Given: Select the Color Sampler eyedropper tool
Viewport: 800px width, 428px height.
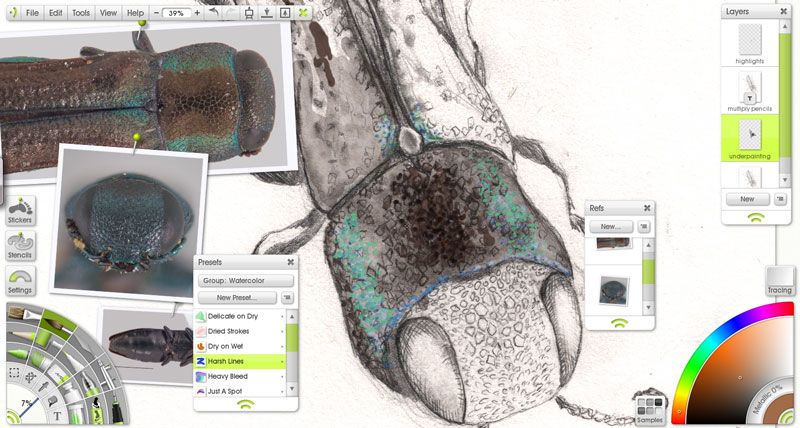Looking at the screenshot, I should 44,387.
